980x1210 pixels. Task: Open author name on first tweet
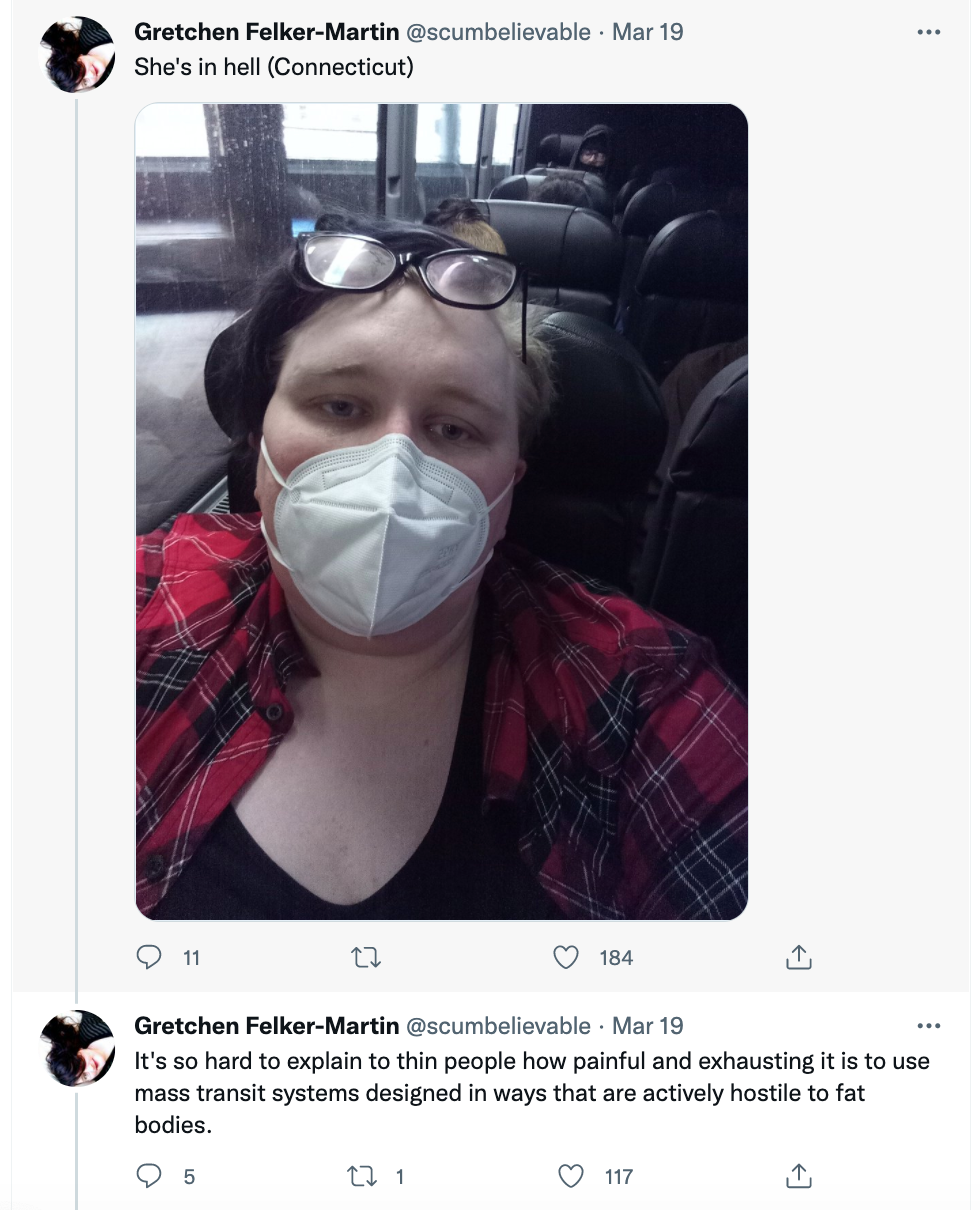coord(266,32)
